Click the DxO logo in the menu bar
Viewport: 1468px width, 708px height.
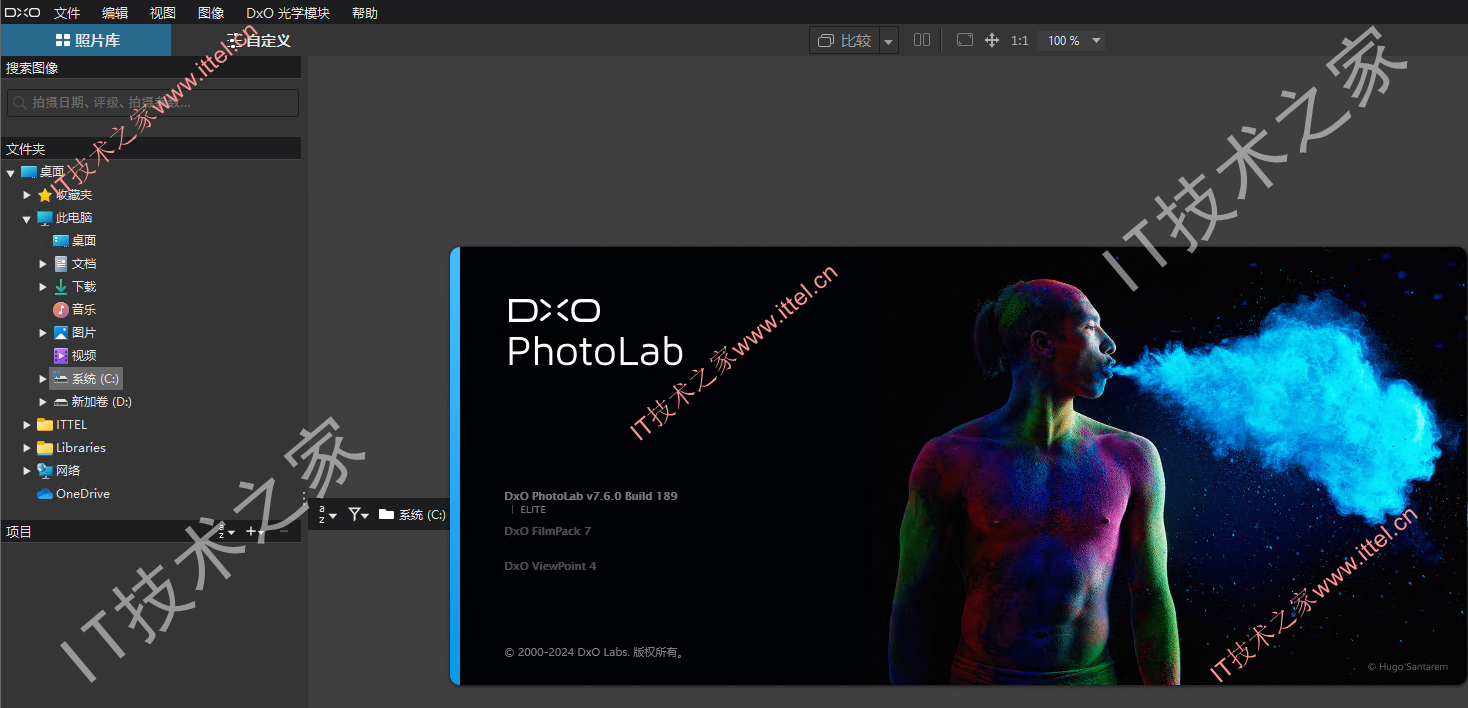(22, 13)
